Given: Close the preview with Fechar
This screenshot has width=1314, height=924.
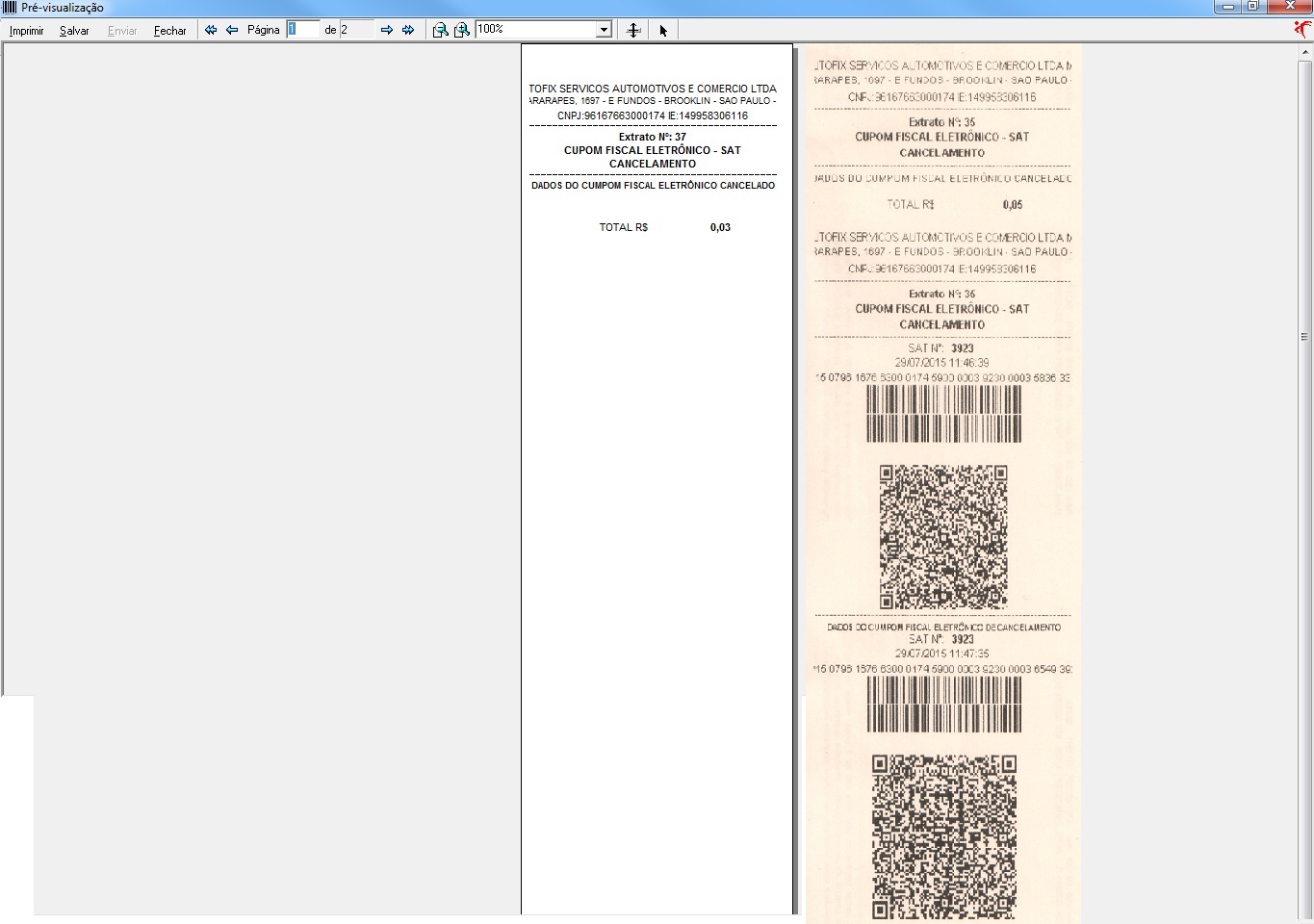Looking at the screenshot, I should coord(170,31).
